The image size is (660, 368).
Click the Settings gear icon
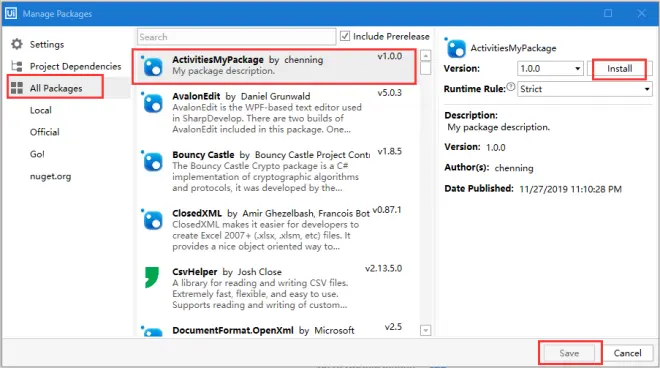click(17, 44)
